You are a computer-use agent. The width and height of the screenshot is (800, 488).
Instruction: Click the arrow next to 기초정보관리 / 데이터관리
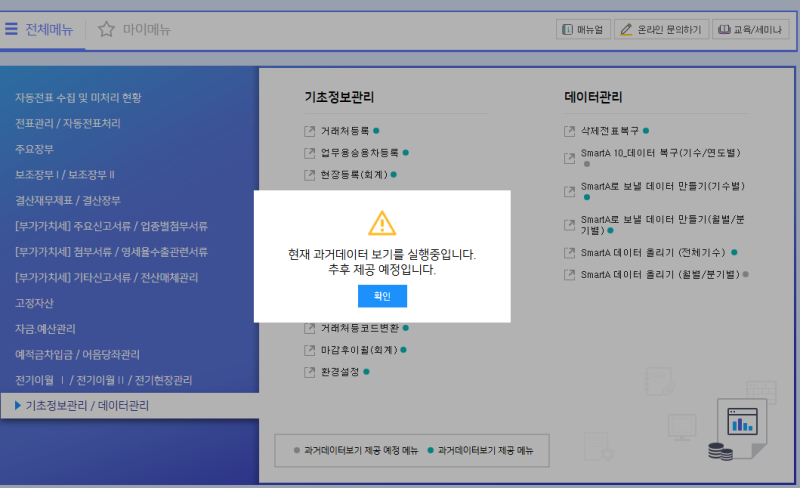tap(18, 405)
